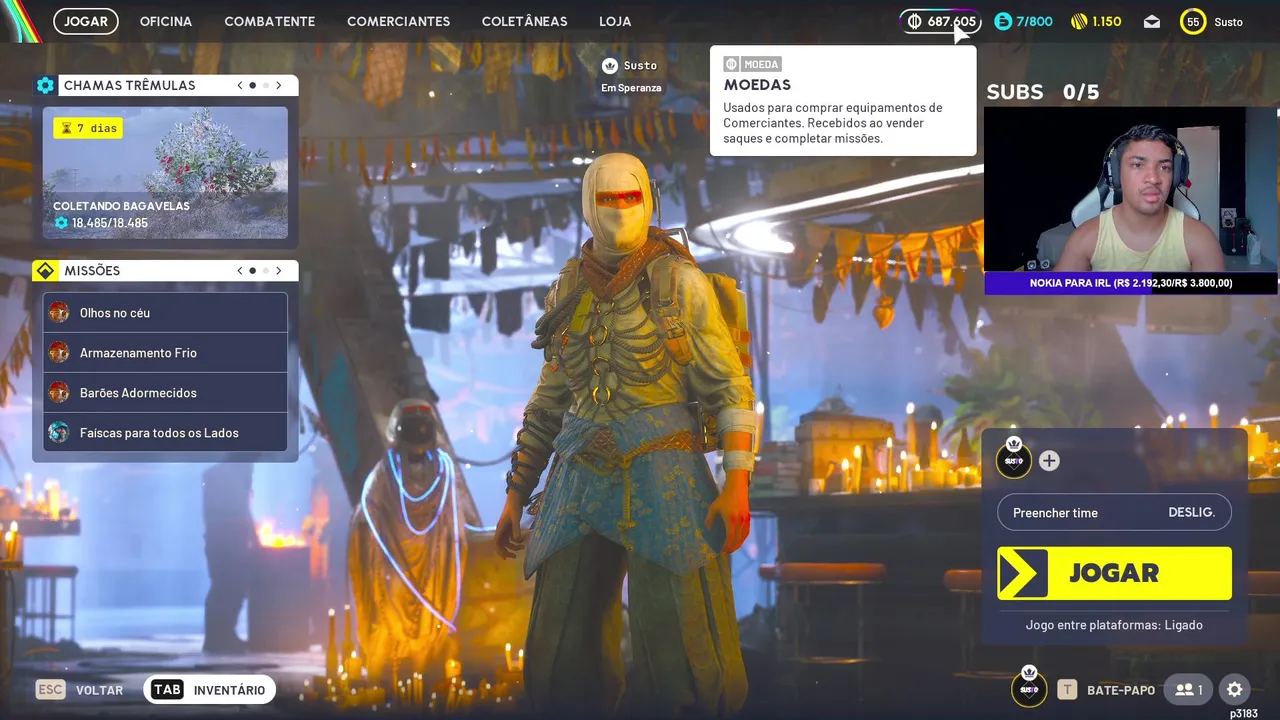Open the mail inbox envelope icon
Screen dimensions: 1280x720
1152,21
